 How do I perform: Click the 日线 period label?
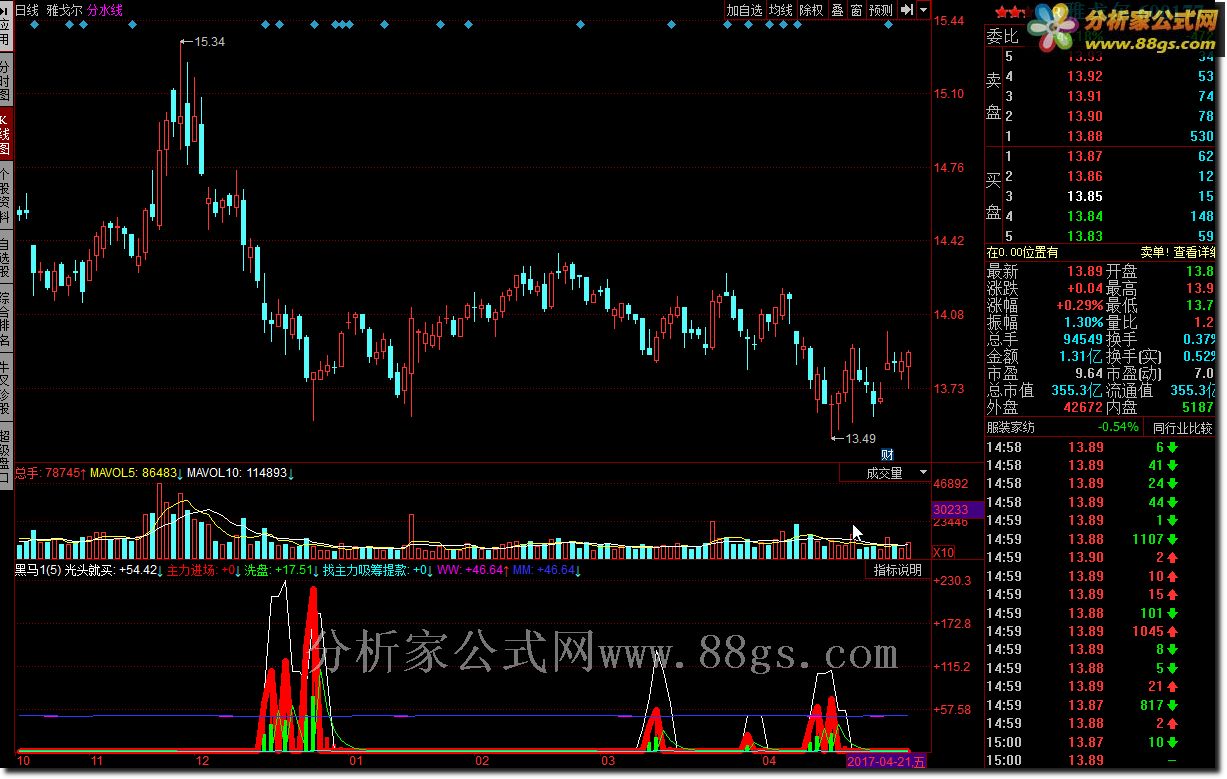click(x=27, y=10)
